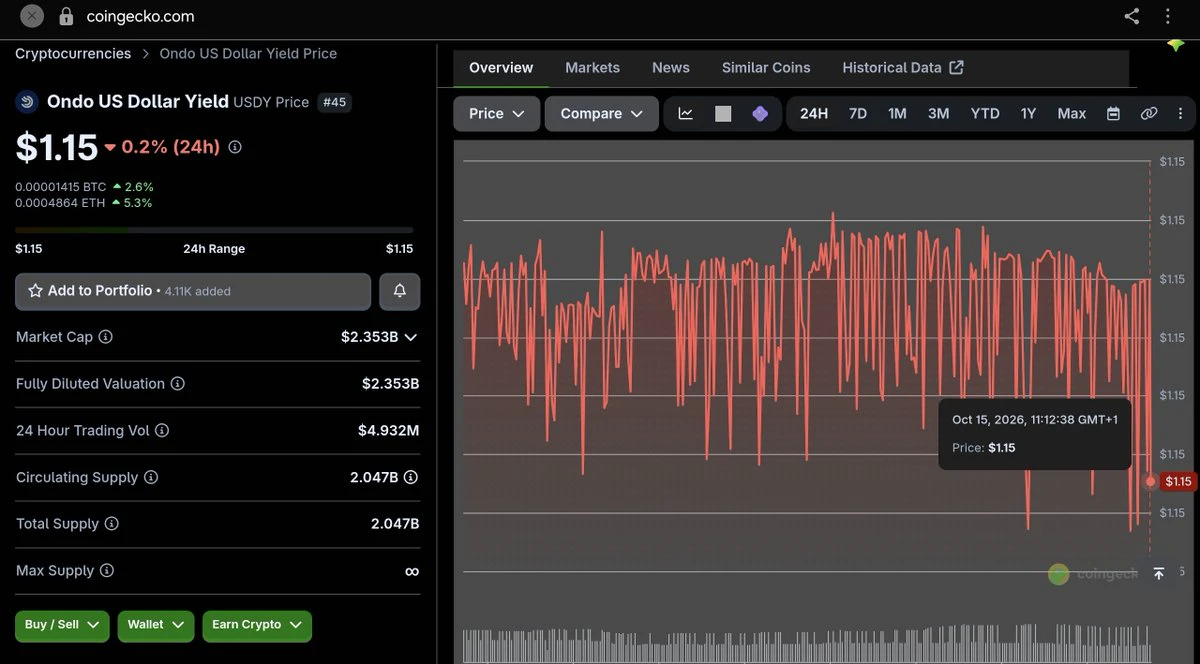The image size is (1200, 664).
Task: Click the Max Supply info icon
Action: tap(107, 570)
